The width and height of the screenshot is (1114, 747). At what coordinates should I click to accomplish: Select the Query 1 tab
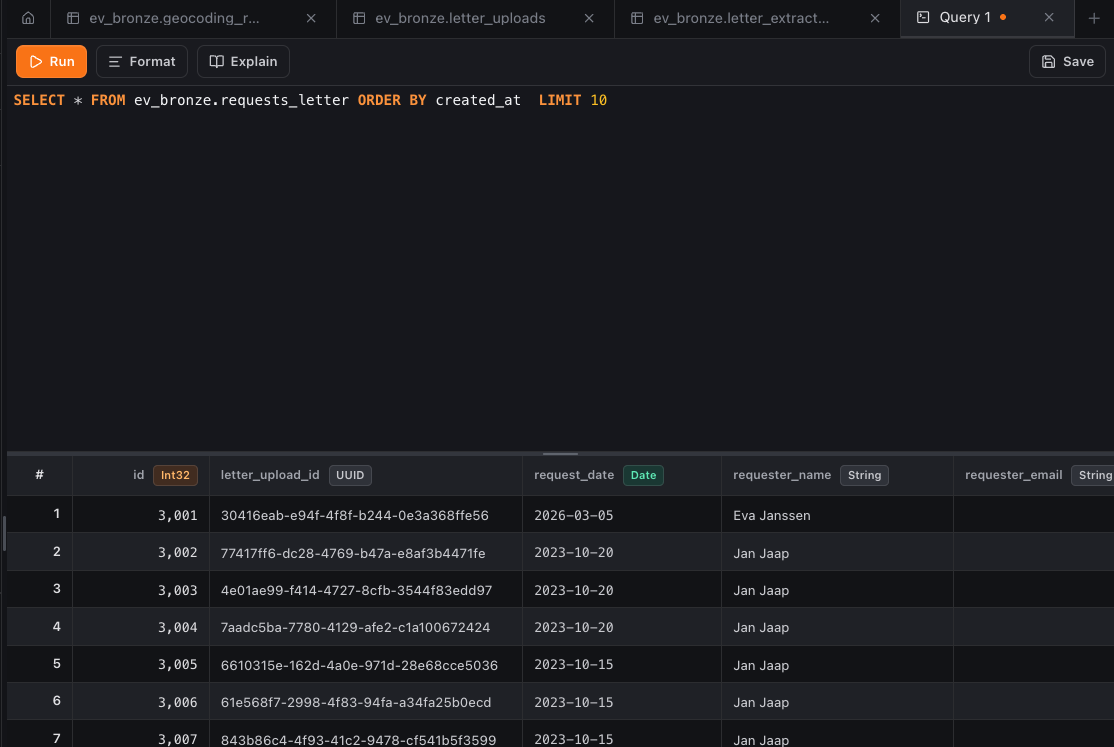coord(964,18)
